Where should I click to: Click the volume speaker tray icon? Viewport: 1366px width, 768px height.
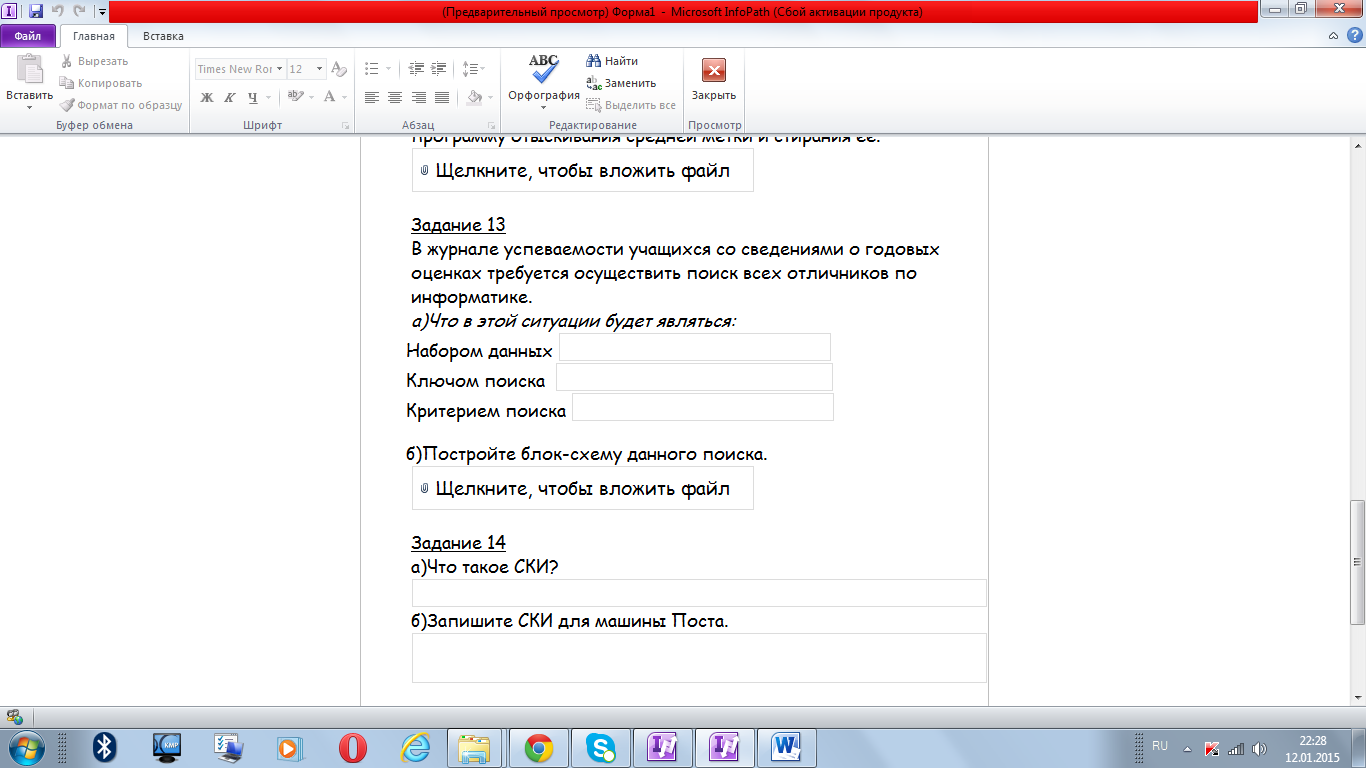click(1259, 748)
